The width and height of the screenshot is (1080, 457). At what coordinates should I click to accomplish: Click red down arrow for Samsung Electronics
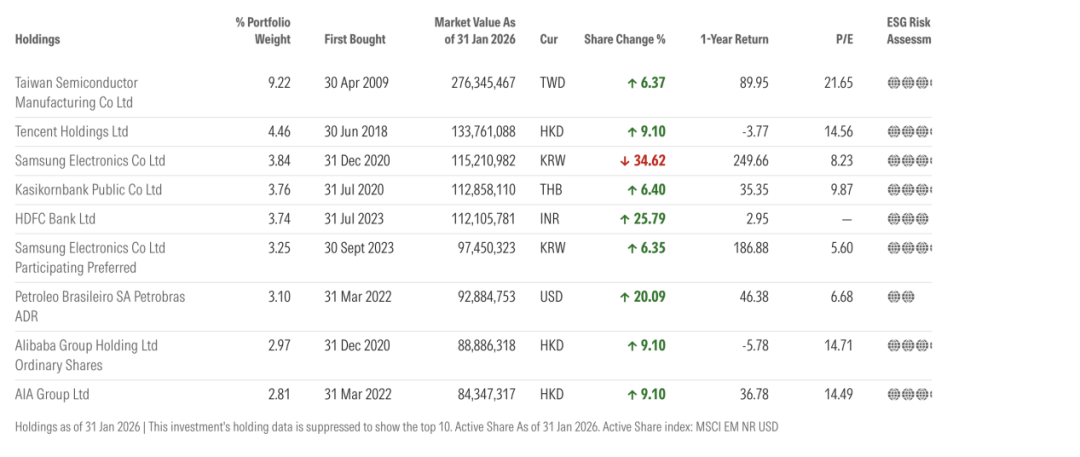point(625,161)
